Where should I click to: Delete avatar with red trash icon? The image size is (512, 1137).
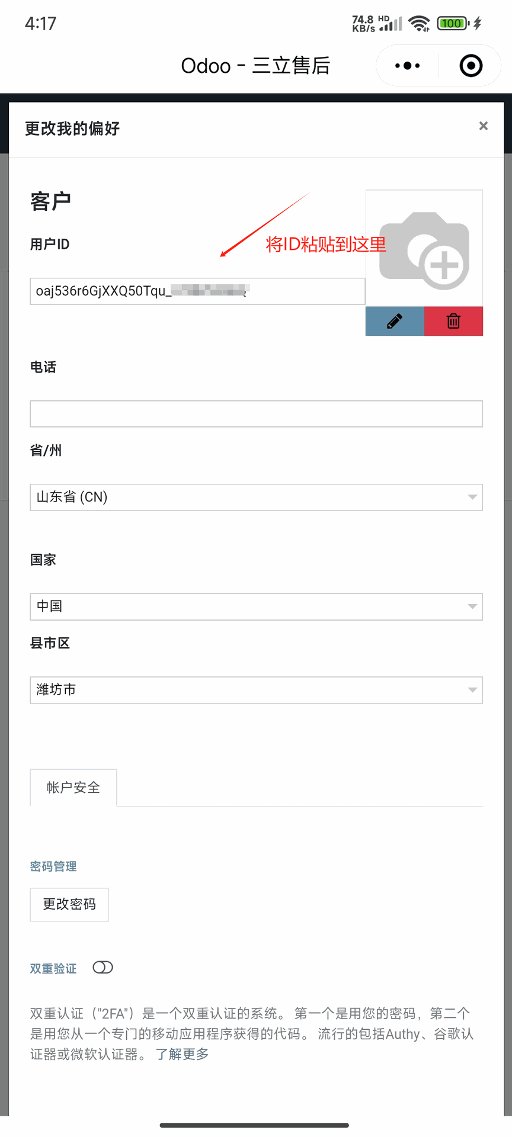click(453, 321)
